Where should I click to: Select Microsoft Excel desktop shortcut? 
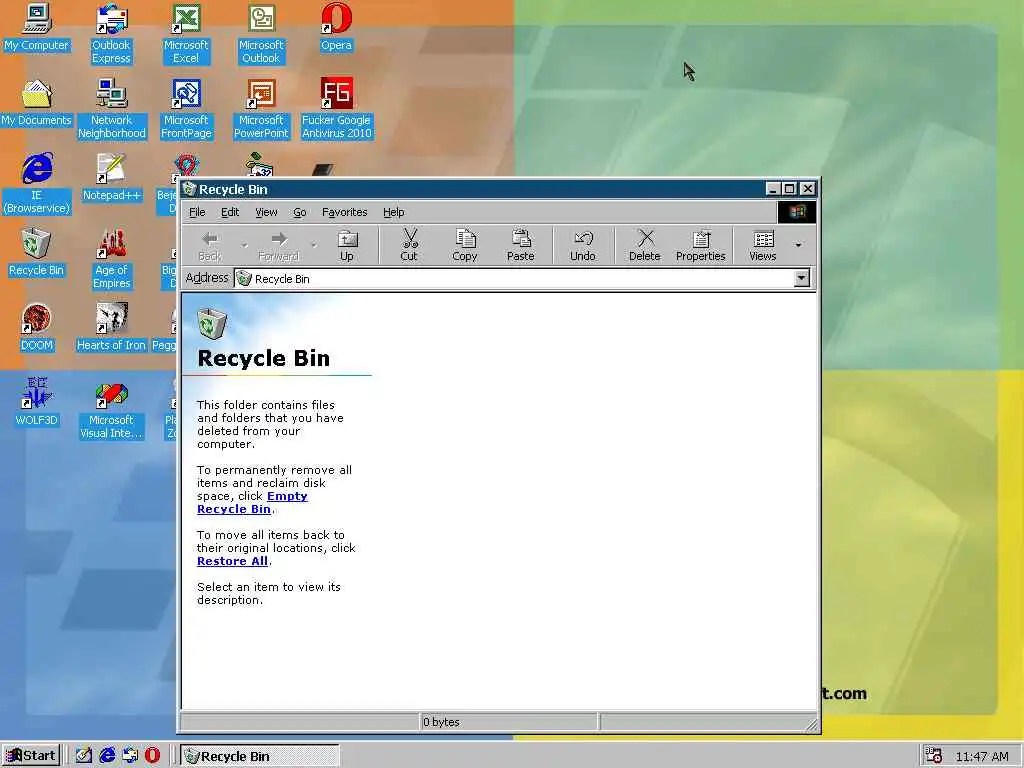pos(186,34)
